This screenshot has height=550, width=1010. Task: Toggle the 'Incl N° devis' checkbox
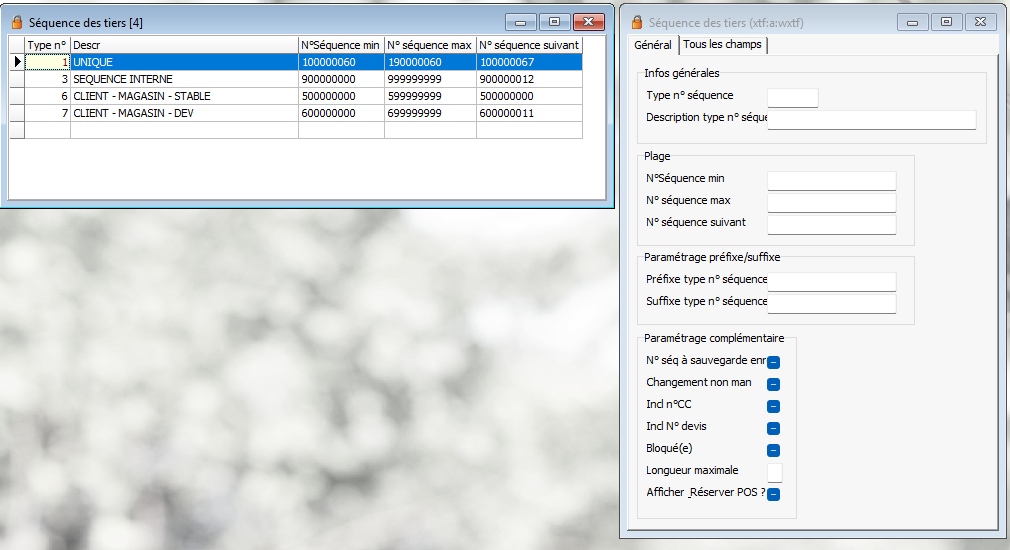(774, 428)
